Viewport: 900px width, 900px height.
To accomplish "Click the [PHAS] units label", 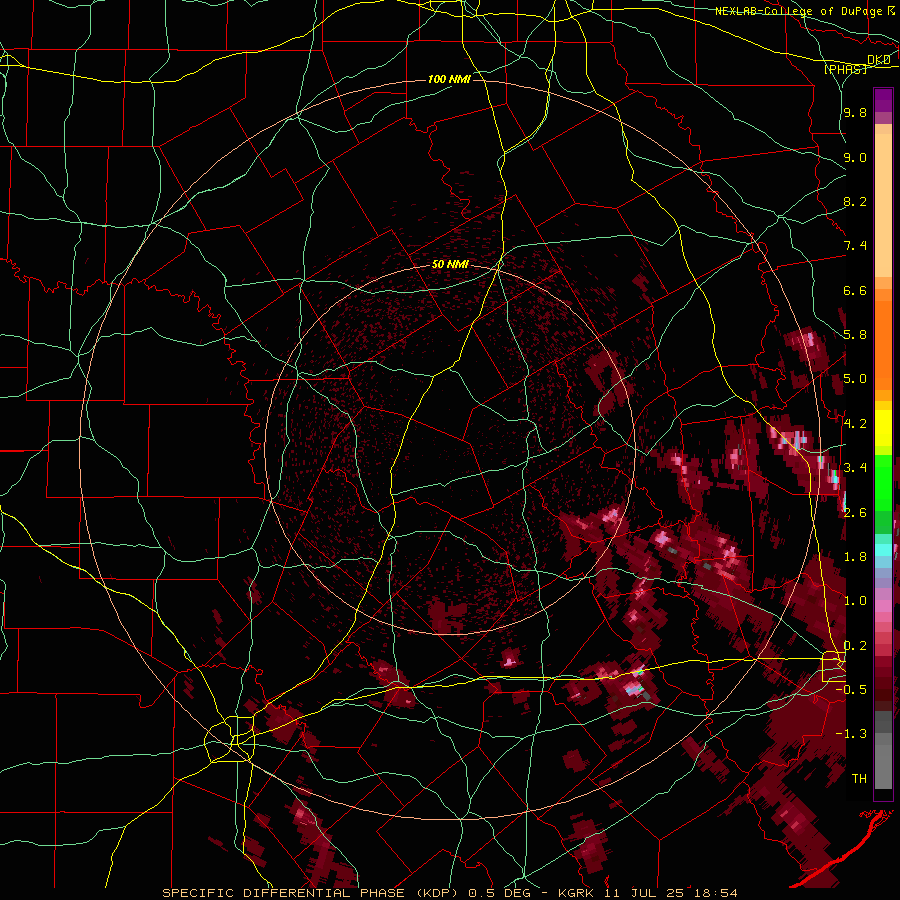I will click(845, 69).
